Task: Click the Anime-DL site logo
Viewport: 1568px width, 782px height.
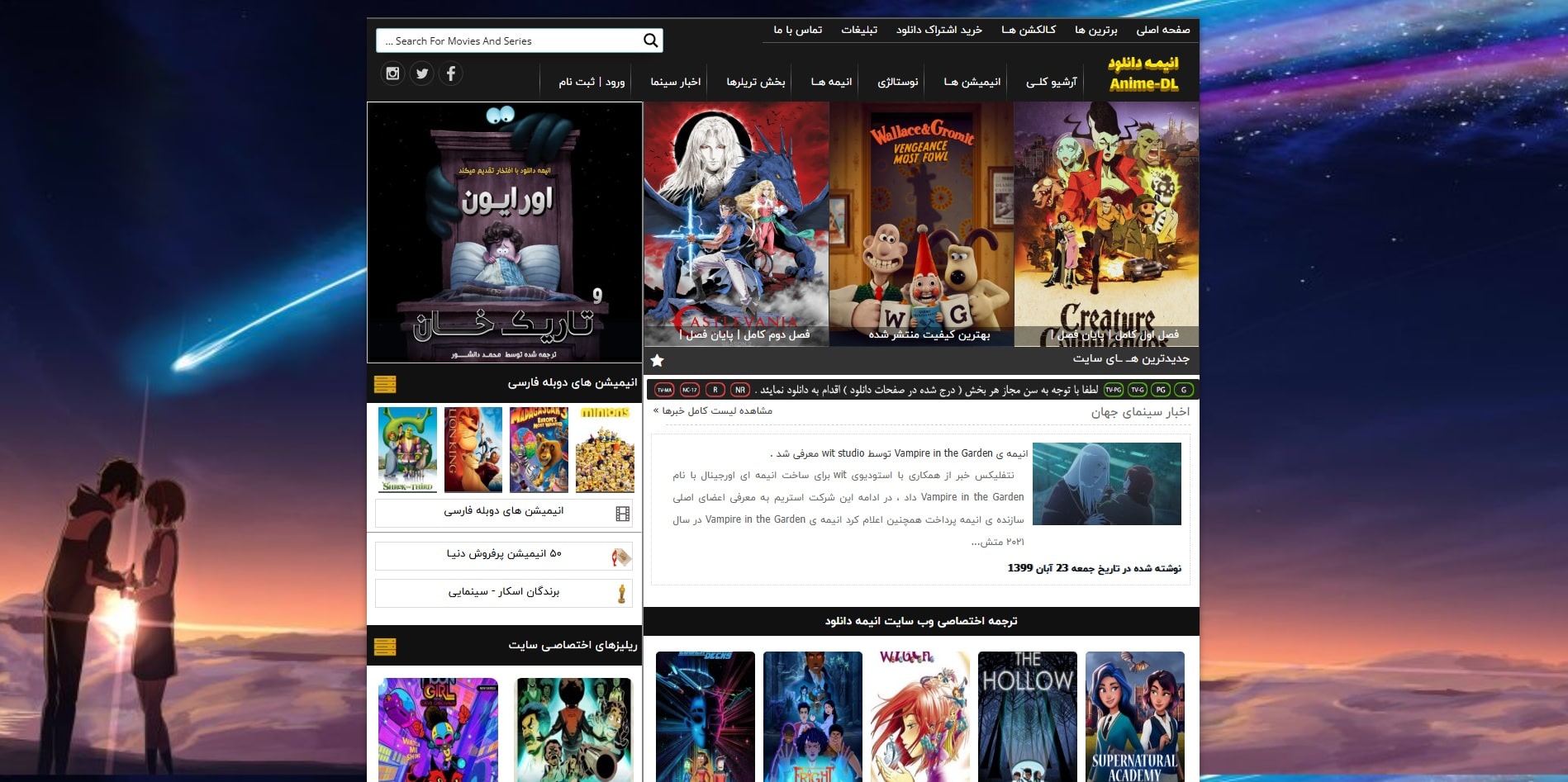Action: click(1143, 73)
